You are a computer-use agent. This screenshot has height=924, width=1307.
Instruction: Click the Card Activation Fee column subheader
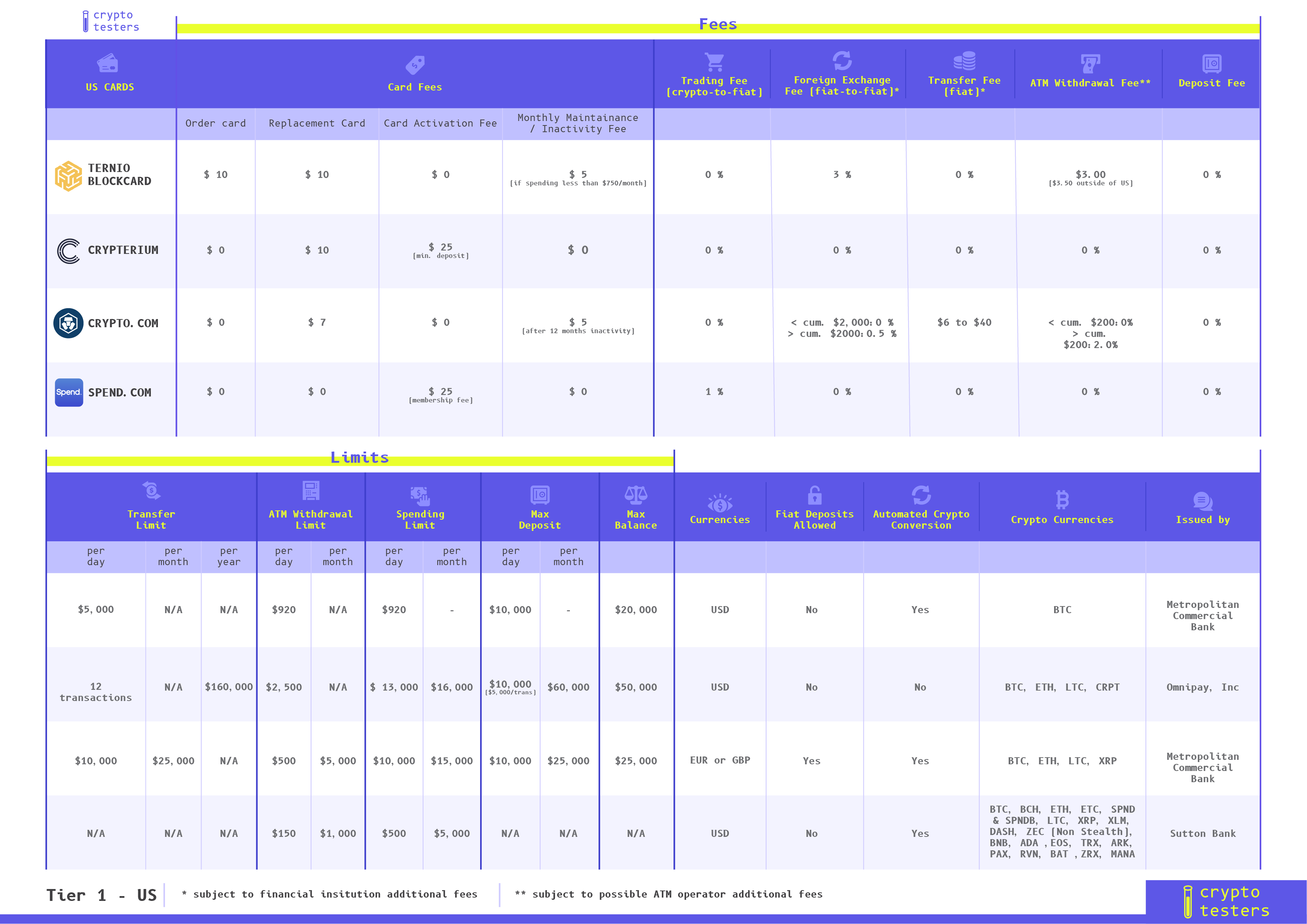440,124
